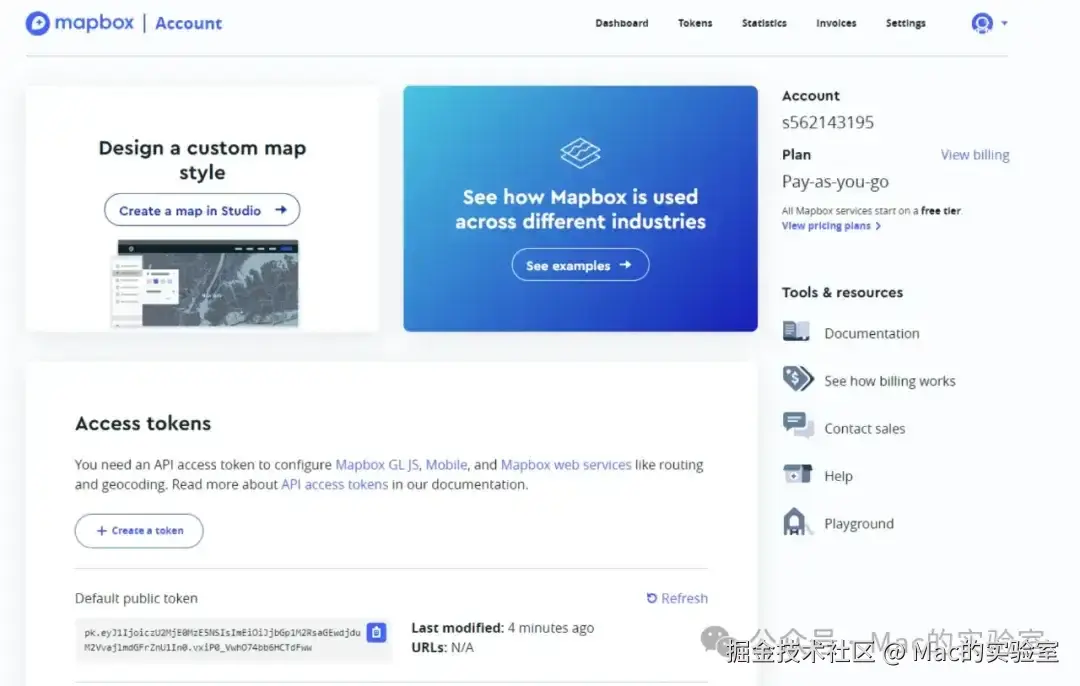Open the API access tokens documentation link
The image size is (1080, 686).
[334, 484]
